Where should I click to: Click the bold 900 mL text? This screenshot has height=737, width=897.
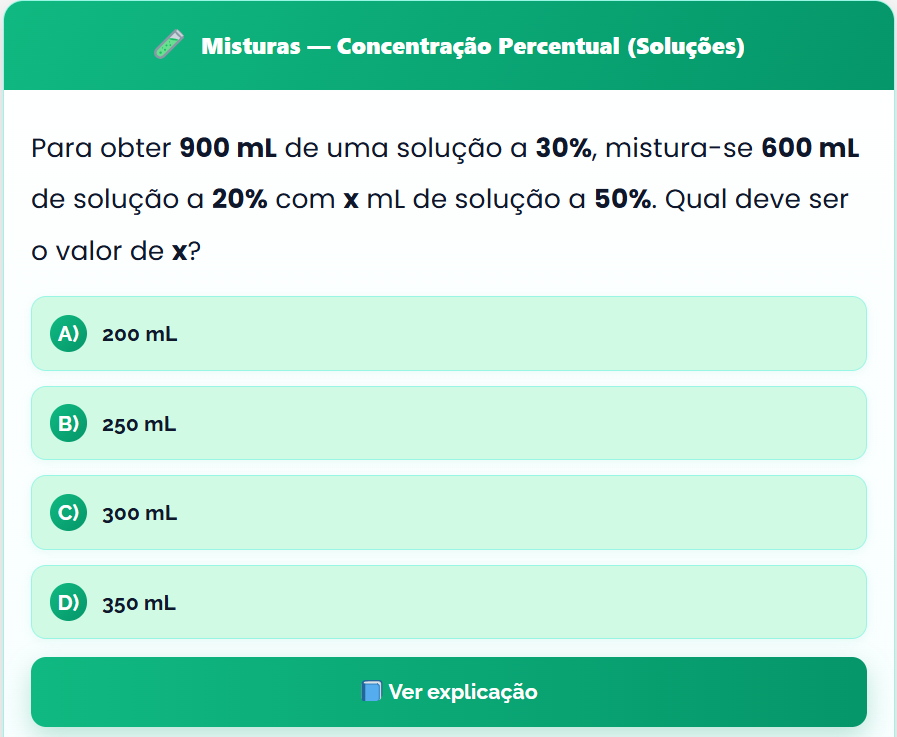(x=227, y=149)
